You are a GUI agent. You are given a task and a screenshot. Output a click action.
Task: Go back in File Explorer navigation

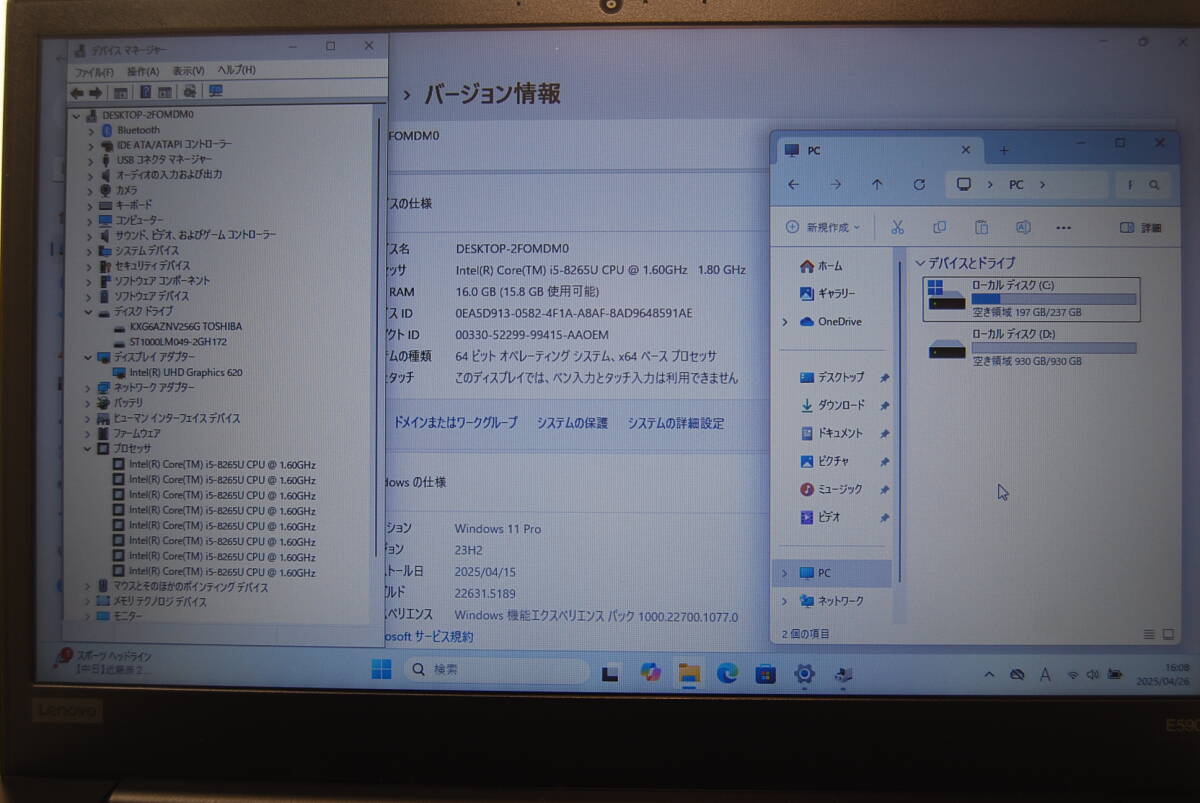coord(793,185)
